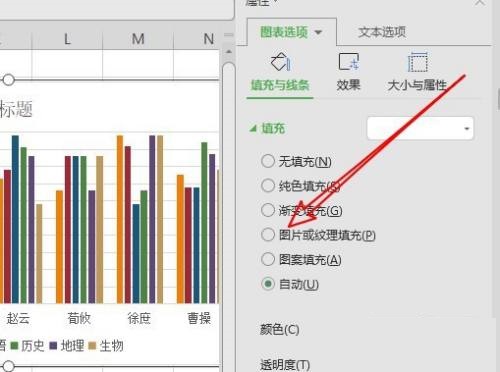
Task: Select column M header
Action: pos(138,39)
